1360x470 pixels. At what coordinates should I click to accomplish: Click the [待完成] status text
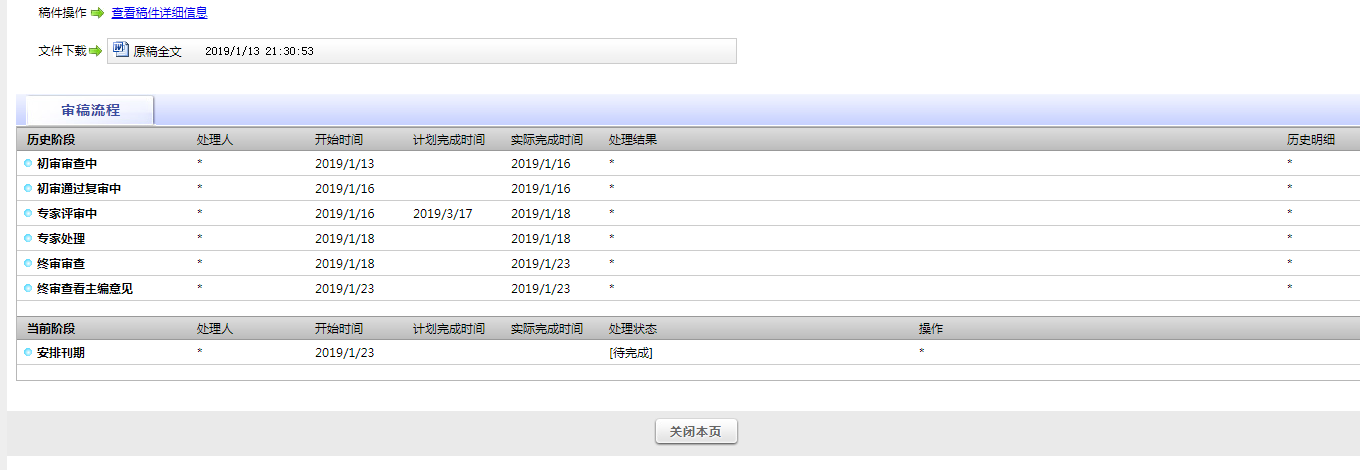tap(631, 352)
